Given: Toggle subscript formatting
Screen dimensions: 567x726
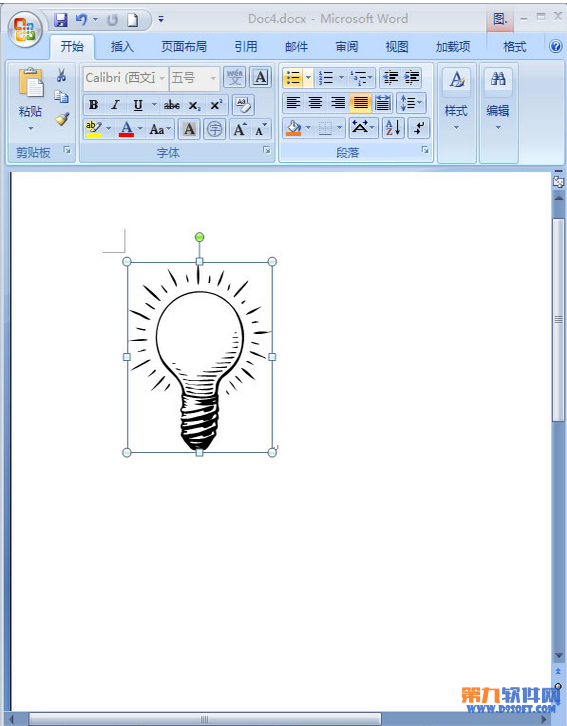Looking at the screenshot, I should coord(194,105).
